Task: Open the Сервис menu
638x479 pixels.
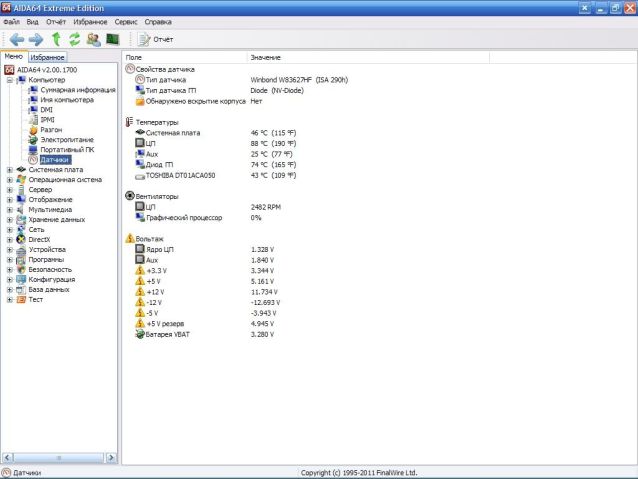Action: tap(126, 22)
